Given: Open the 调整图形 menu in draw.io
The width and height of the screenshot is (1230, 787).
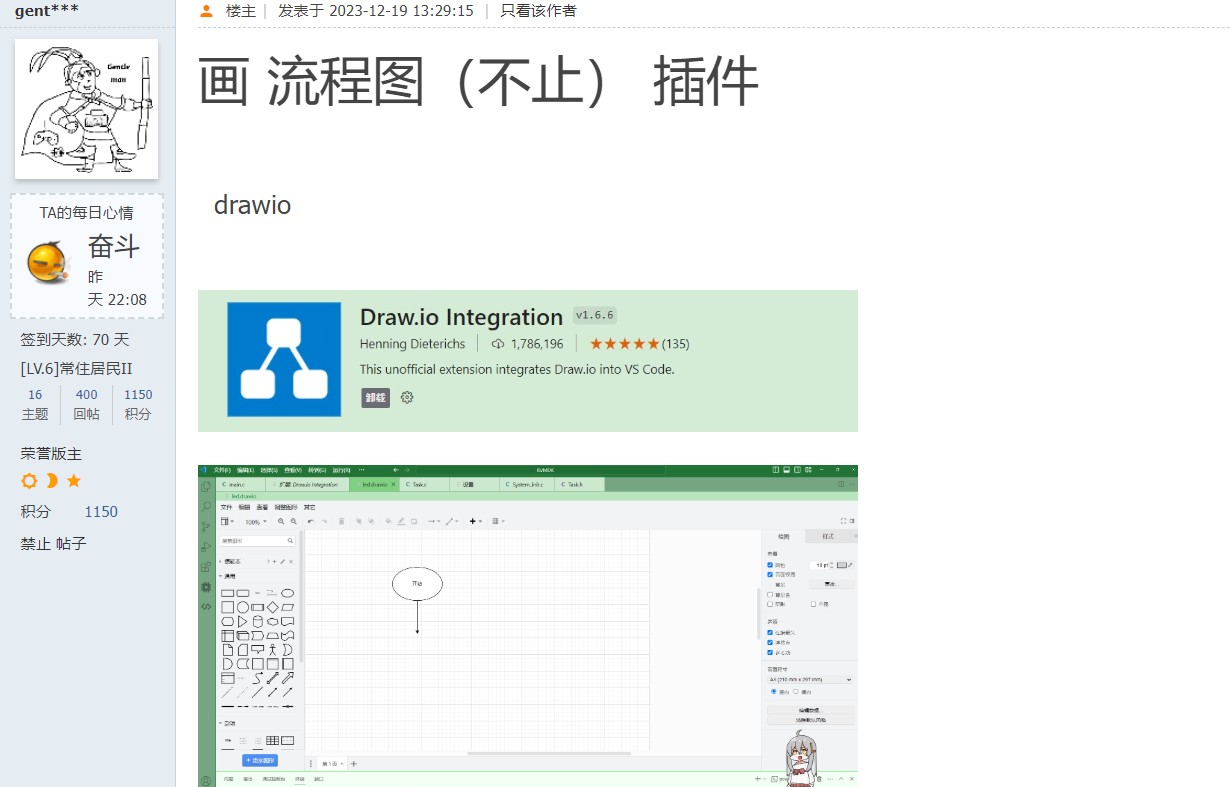Looking at the screenshot, I should [x=286, y=507].
